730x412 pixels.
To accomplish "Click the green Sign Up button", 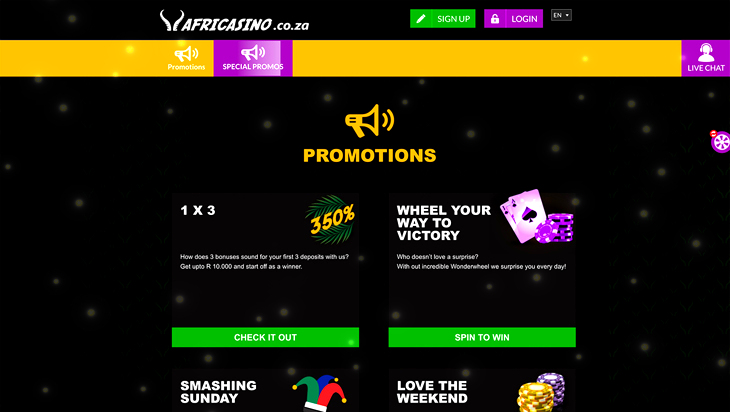I will [442, 19].
